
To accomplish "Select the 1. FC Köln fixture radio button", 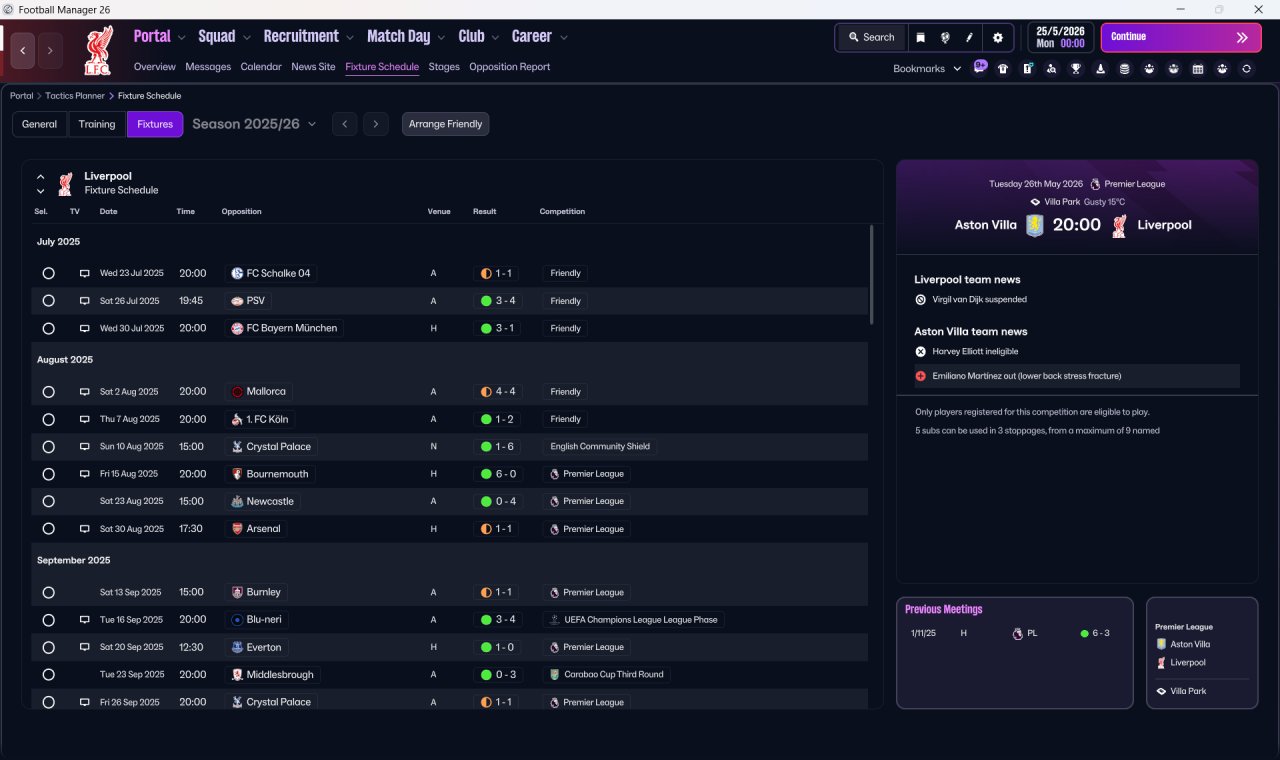I will tap(48, 419).
